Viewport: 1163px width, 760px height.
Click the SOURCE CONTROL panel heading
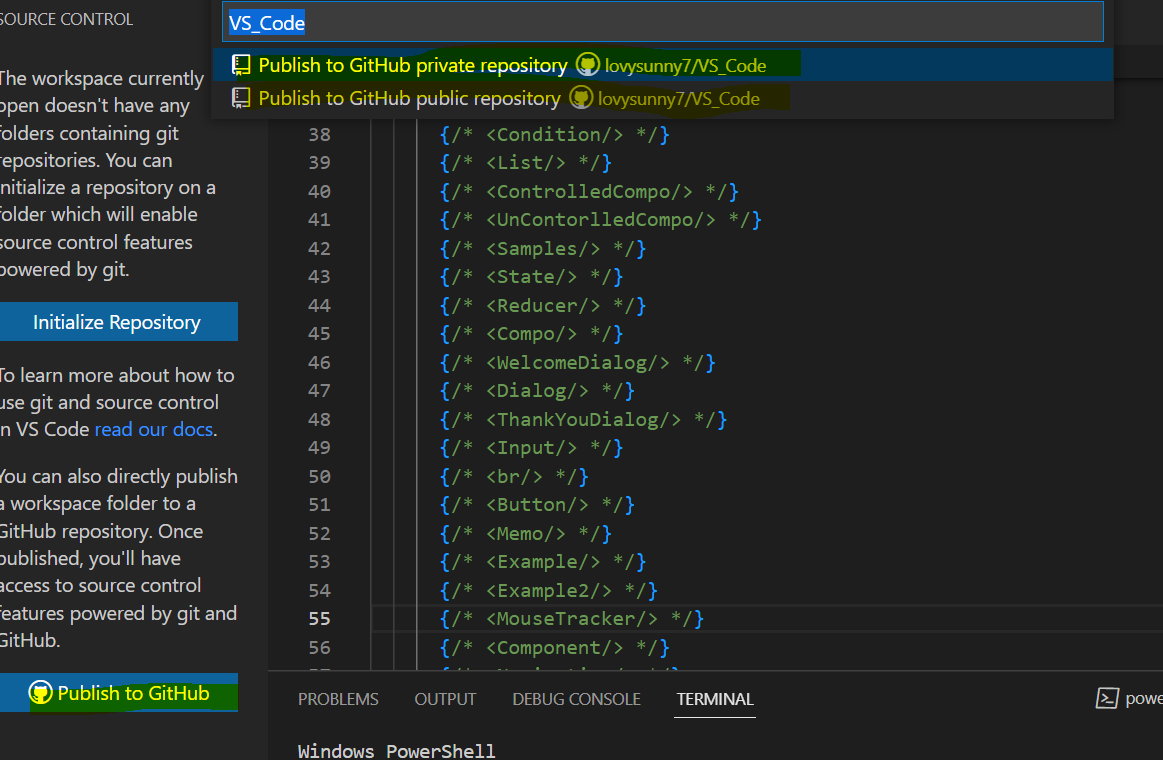coord(66,18)
